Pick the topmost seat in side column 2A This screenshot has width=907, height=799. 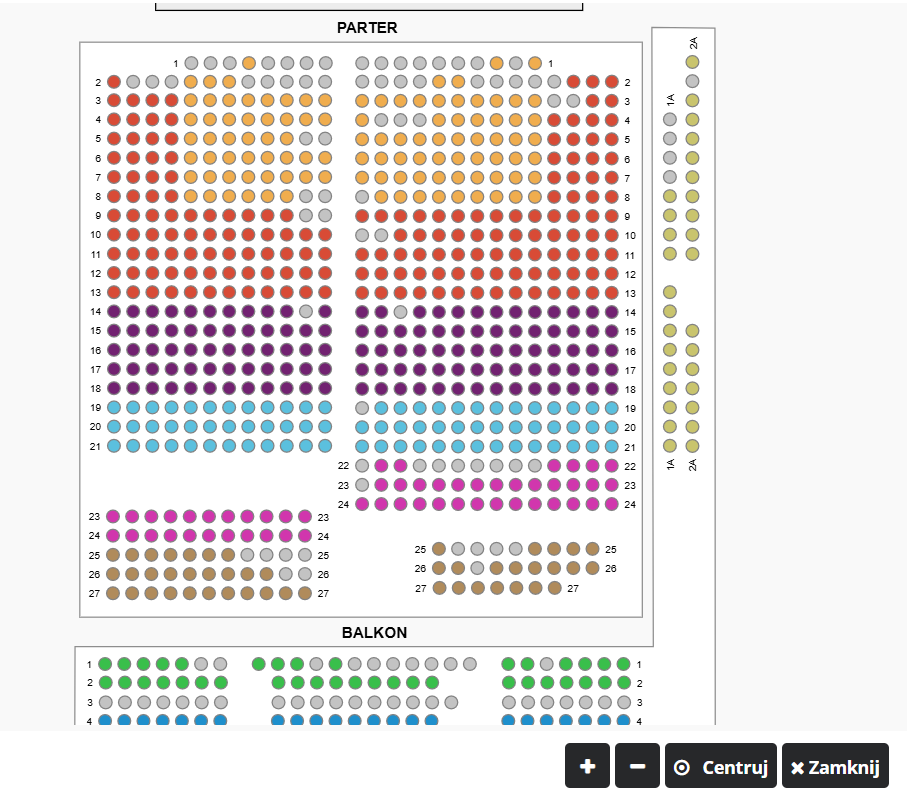tap(693, 62)
